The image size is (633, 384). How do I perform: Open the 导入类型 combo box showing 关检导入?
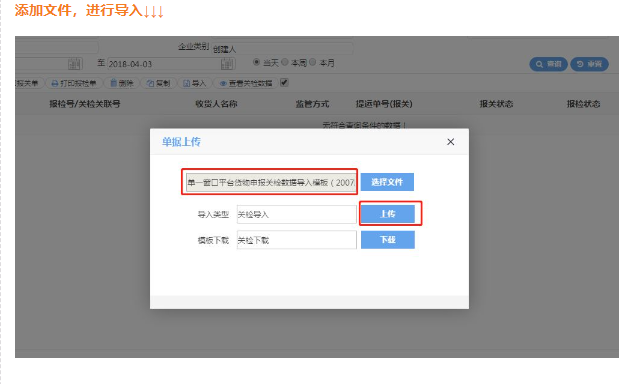click(x=297, y=214)
